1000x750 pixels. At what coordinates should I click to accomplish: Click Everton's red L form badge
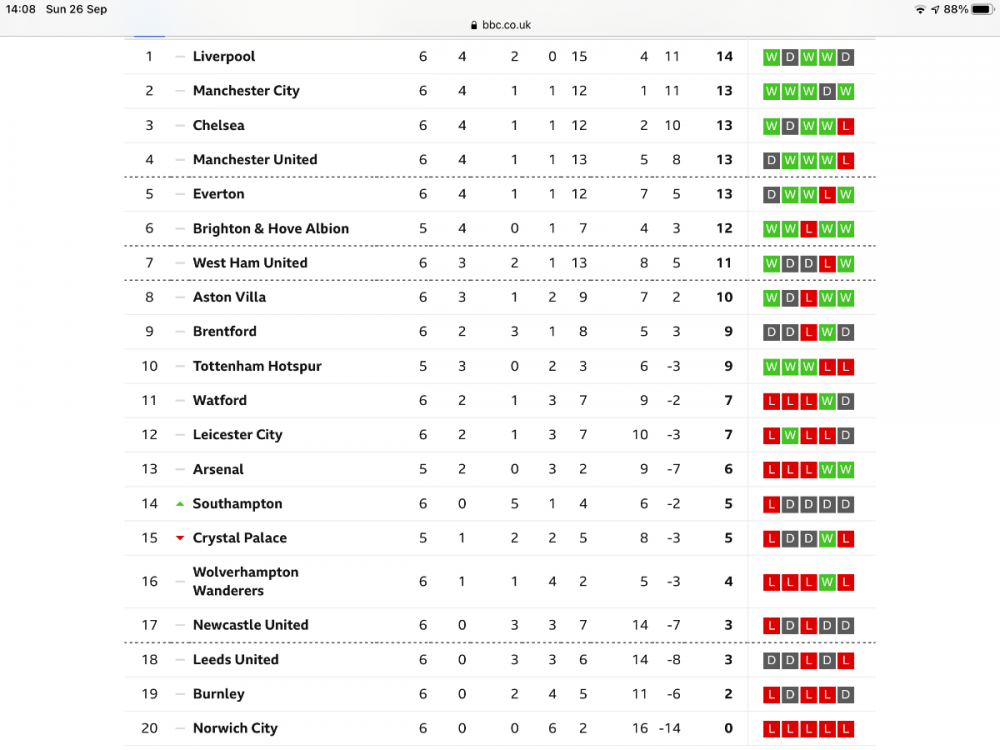[827, 195]
